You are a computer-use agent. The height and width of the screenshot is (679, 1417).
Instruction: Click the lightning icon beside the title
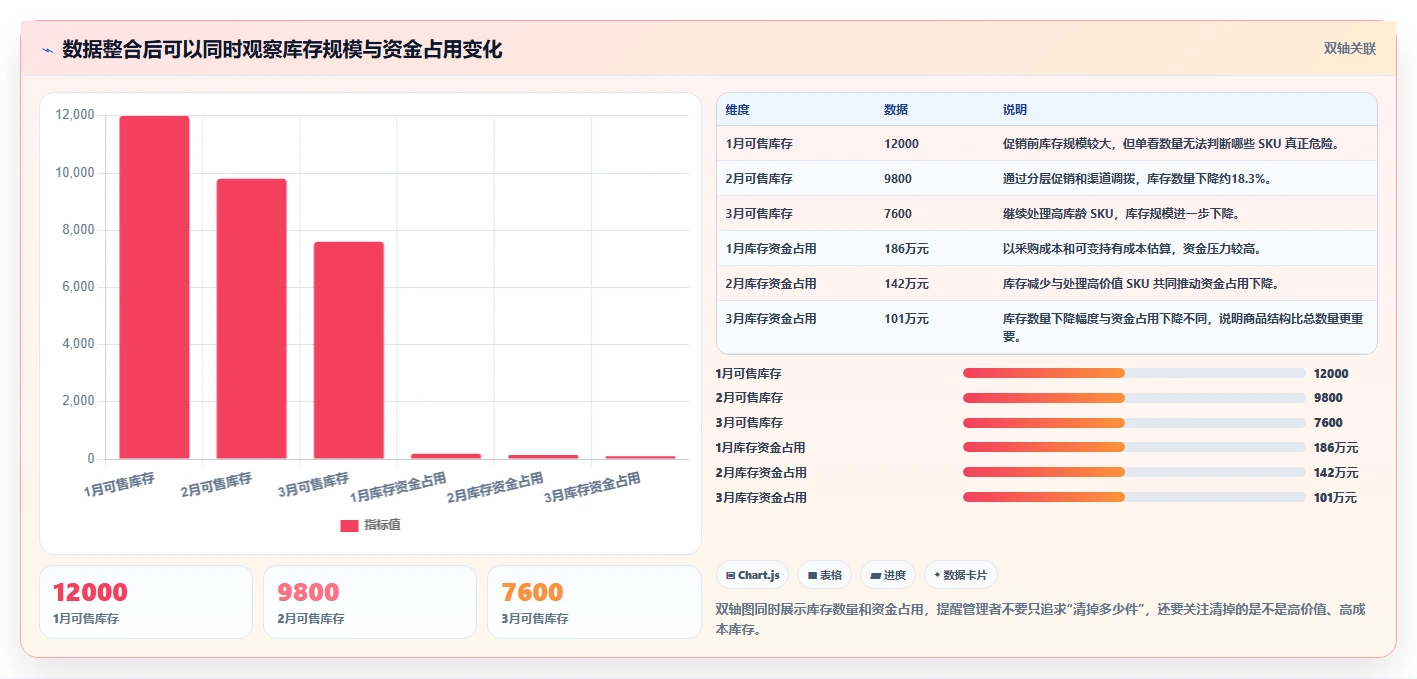(47, 50)
